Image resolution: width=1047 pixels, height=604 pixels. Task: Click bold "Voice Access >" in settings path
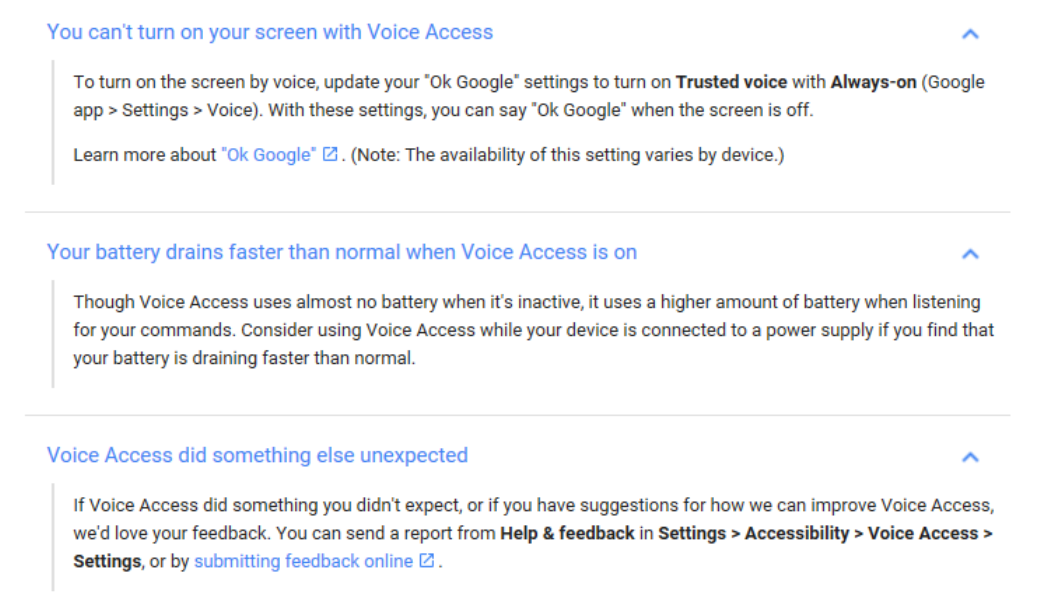coord(930,533)
